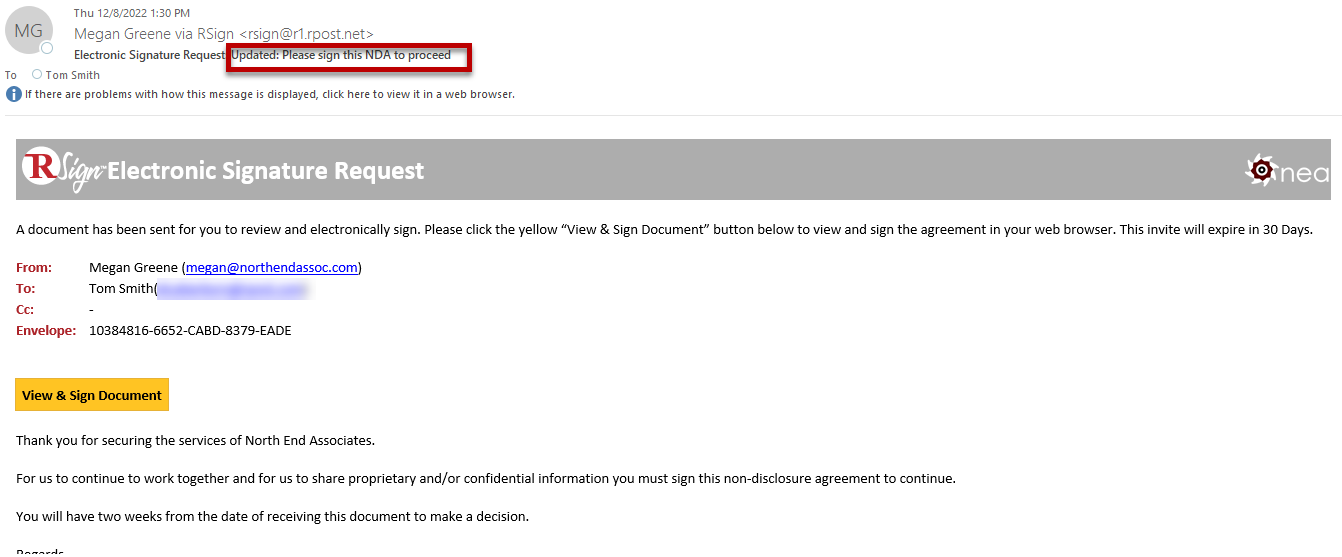Viewport: 1342px width, 557px height.
Task: Click the blue info icon in message bar
Action: coord(14,94)
